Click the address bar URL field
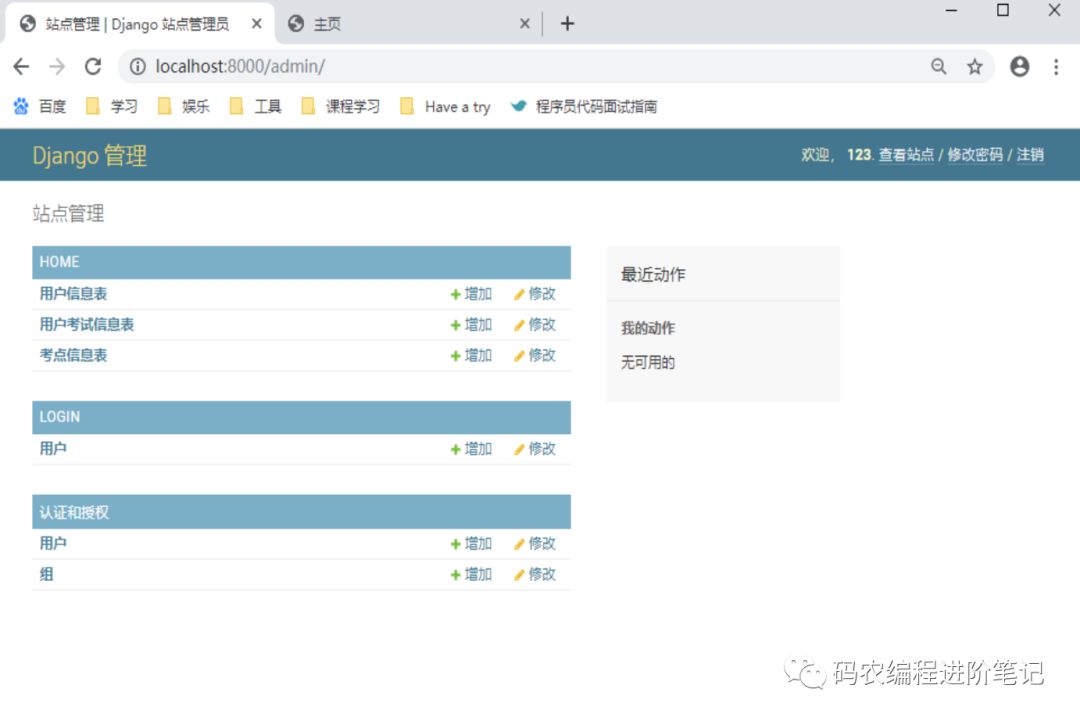Viewport: 1080px width, 721px height. coord(500,67)
